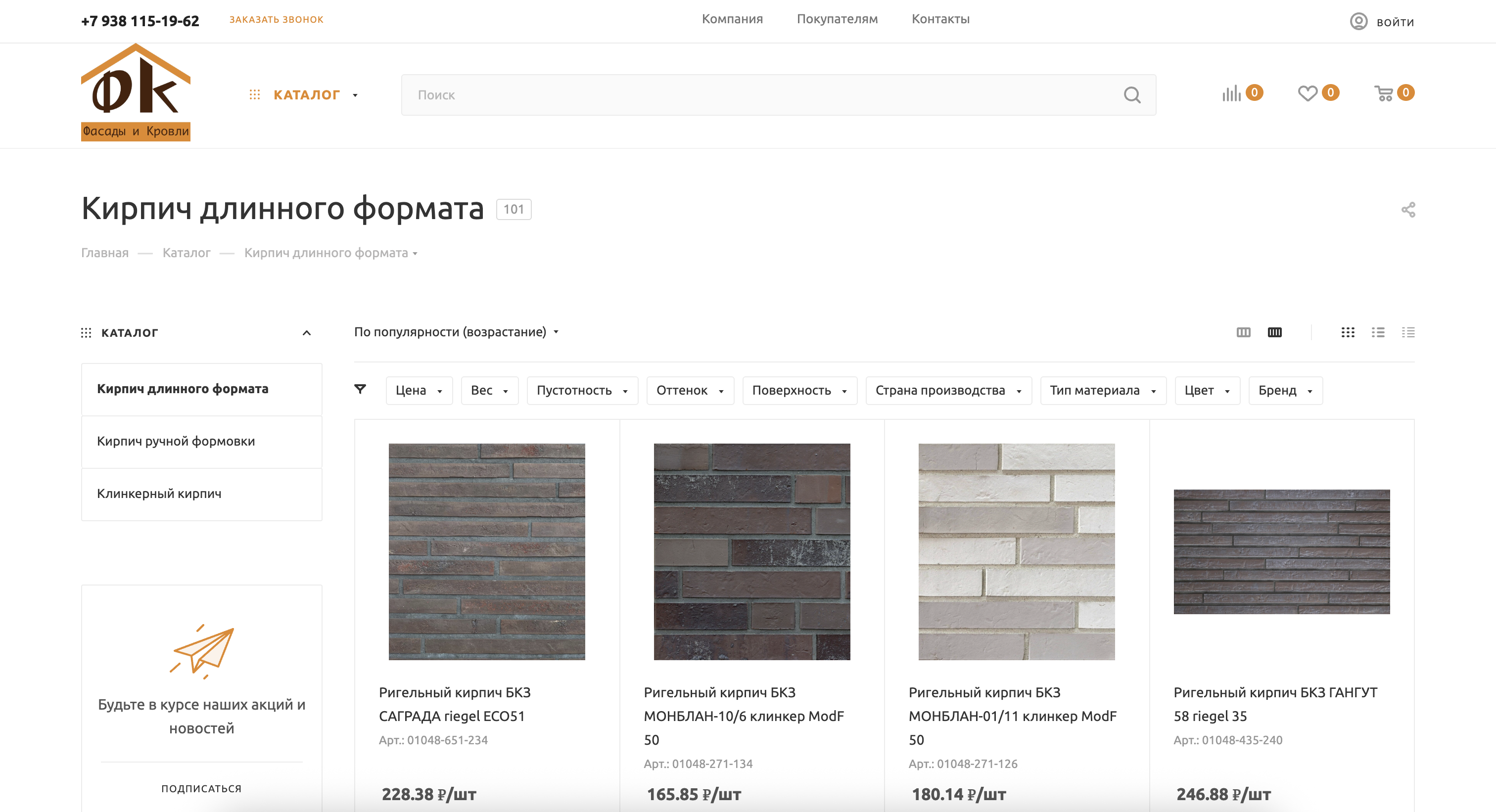Click the Каталог breadcrumb link
Viewport: 1496px width, 812px height.
tap(187, 253)
